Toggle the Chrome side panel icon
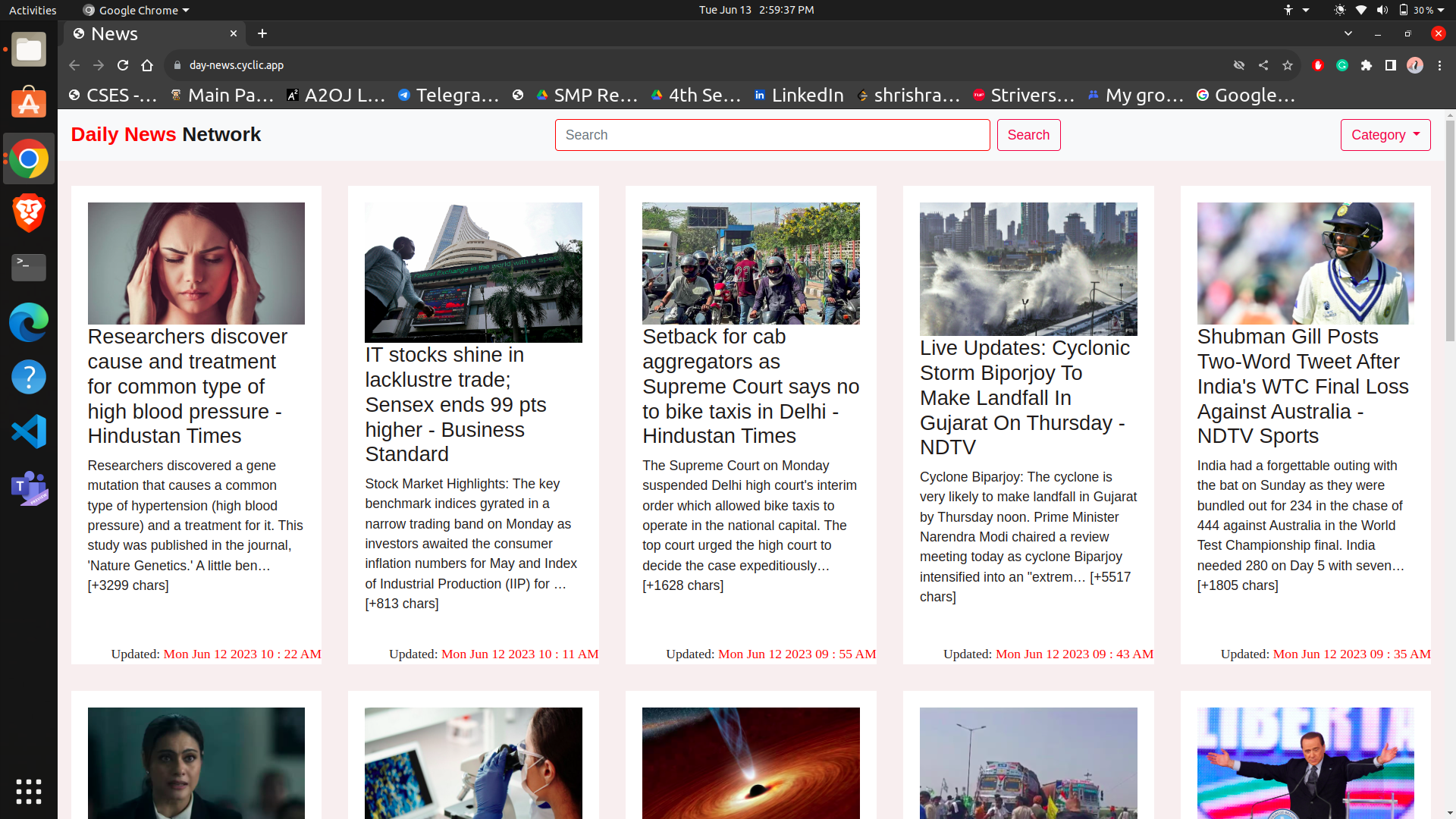The image size is (1456, 819). coord(1391,65)
